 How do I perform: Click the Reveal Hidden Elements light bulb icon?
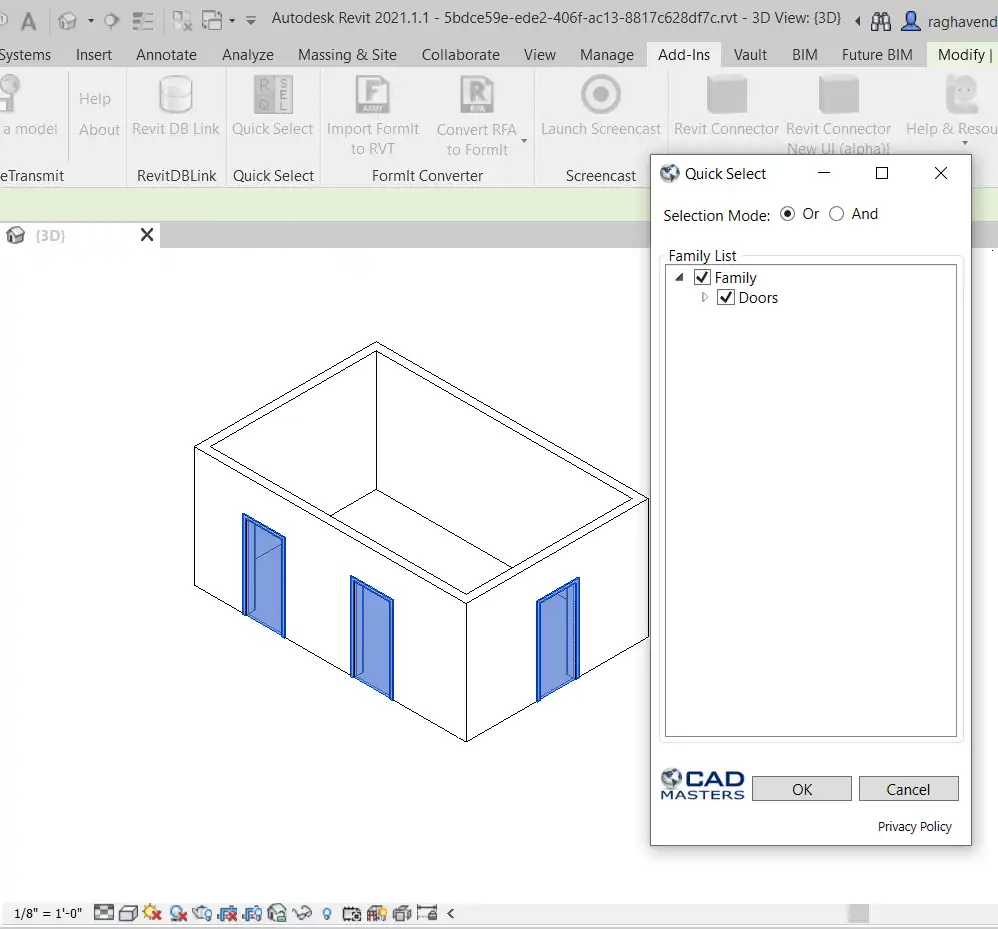(327, 912)
